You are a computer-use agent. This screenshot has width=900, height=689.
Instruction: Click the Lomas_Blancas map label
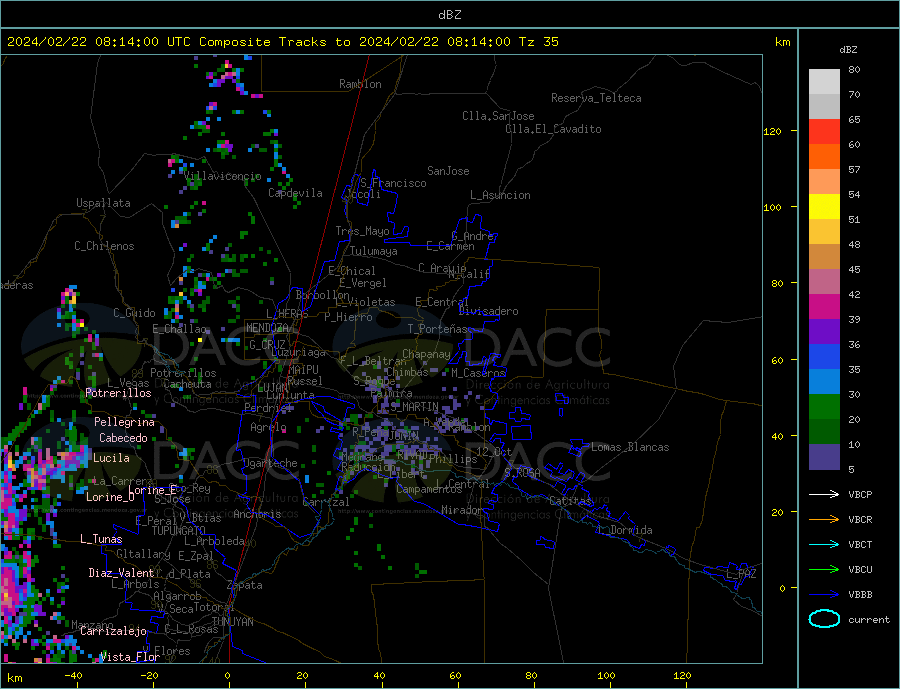tap(630, 447)
